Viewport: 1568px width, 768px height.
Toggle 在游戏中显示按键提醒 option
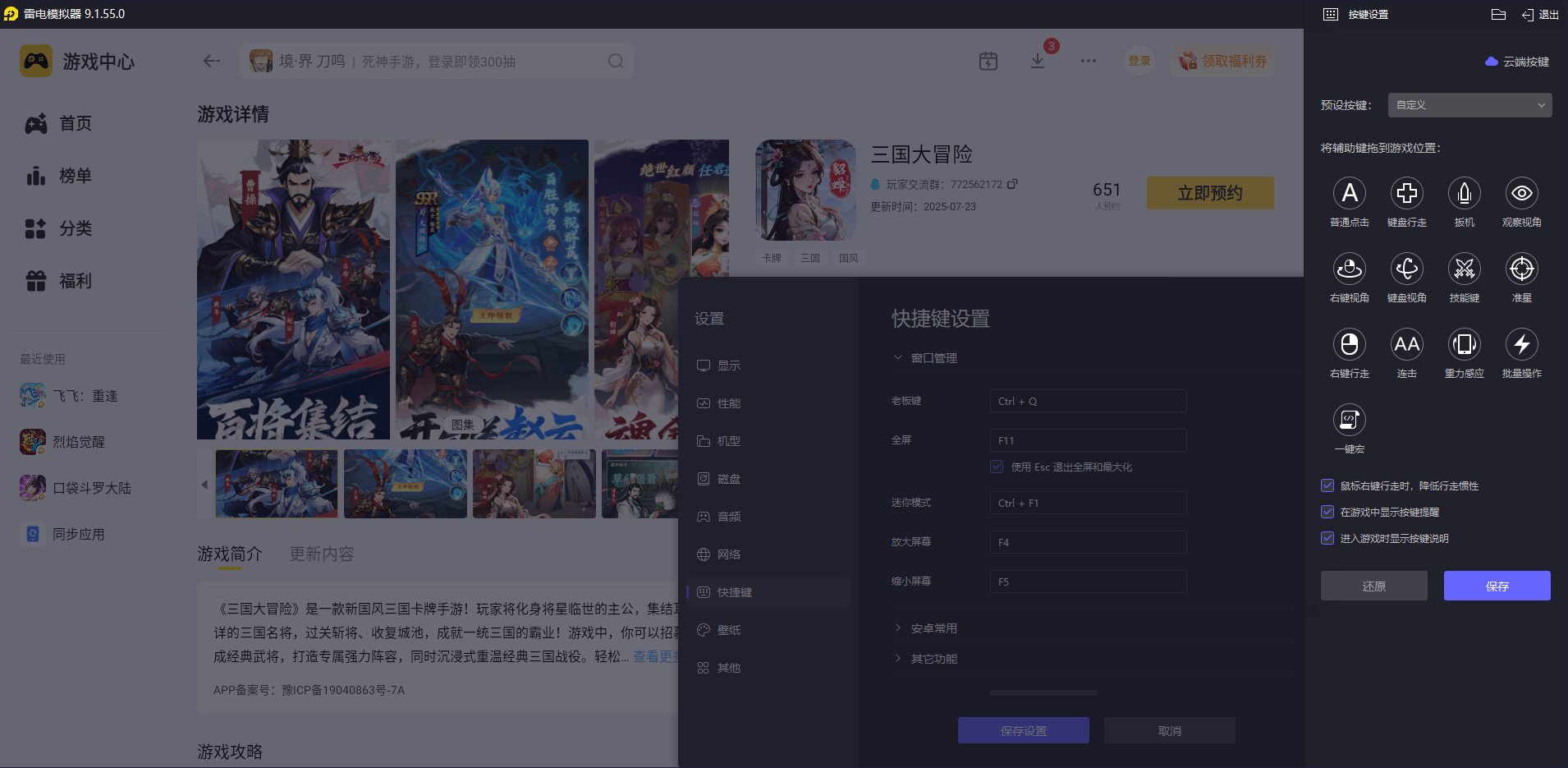[x=1327, y=512]
